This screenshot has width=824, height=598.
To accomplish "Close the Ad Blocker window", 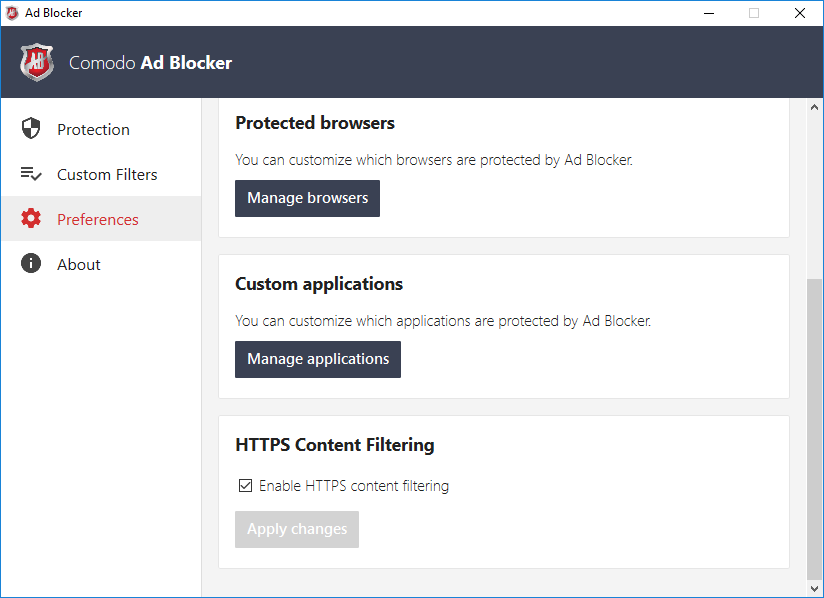I will pyautogui.click(x=799, y=13).
